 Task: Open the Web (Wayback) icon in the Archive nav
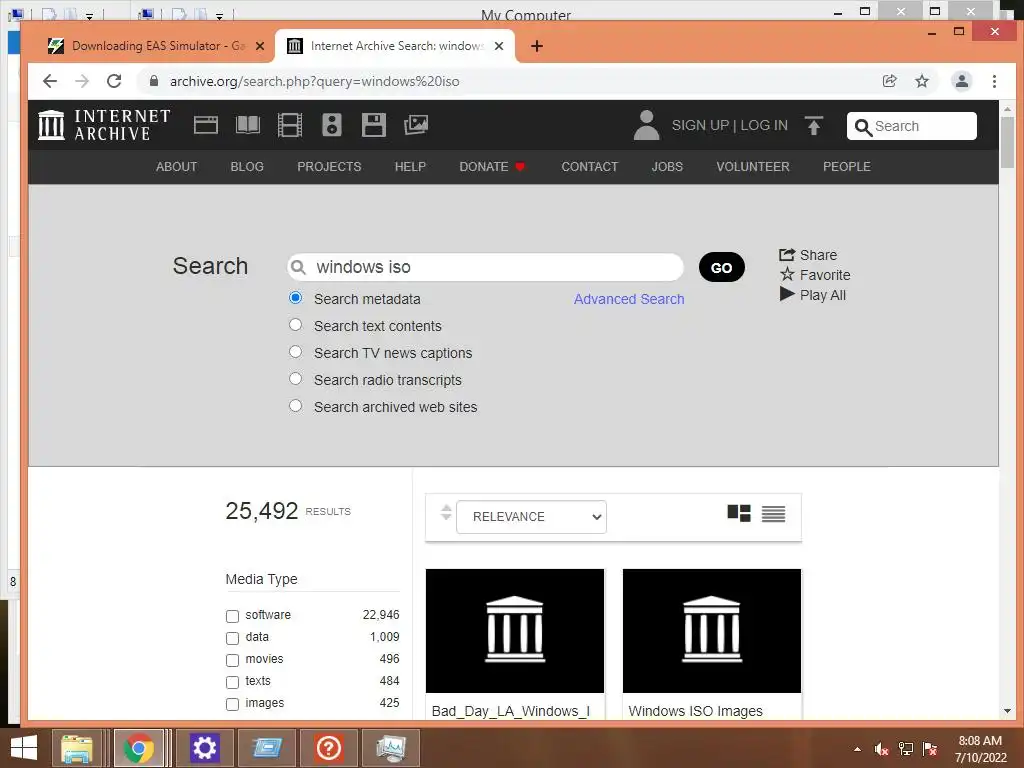(x=206, y=125)
